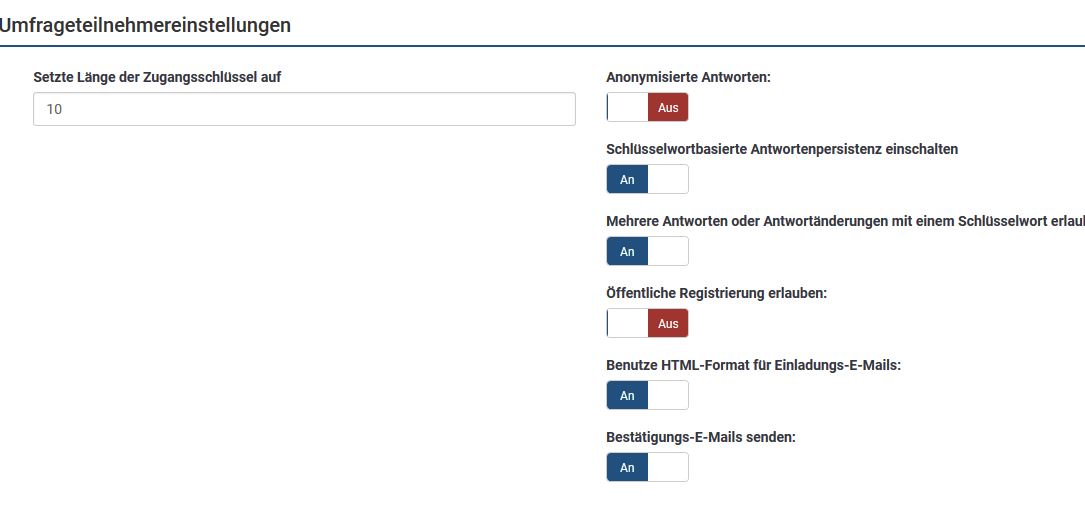This screenshot has width=1085, height=530.
Task: Click the empty left half of Anonymisierte Antworten switch
Action: click(x=627, y=108)
